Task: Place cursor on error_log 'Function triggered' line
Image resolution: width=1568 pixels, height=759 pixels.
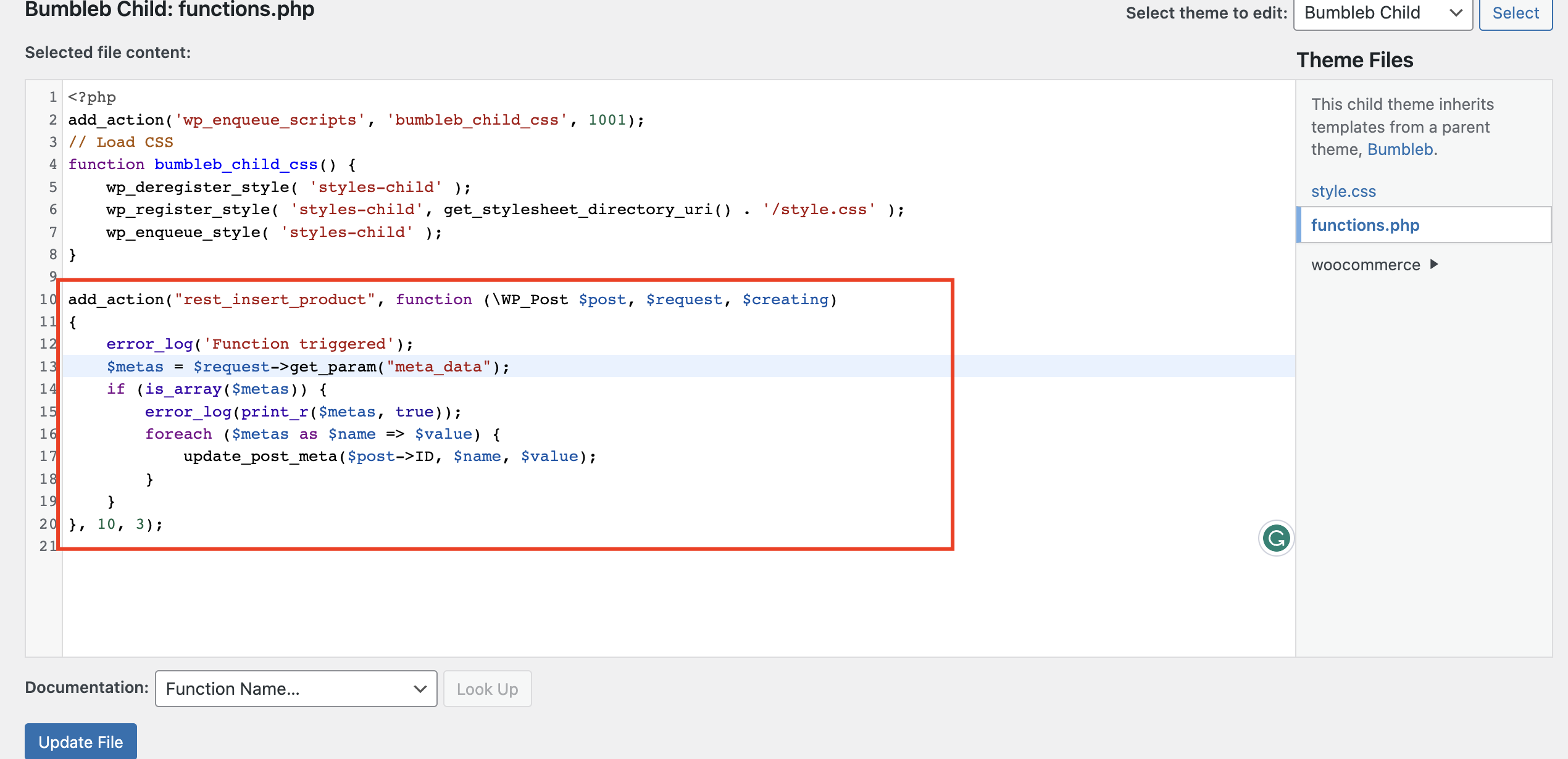Action: tap(259, 344)
